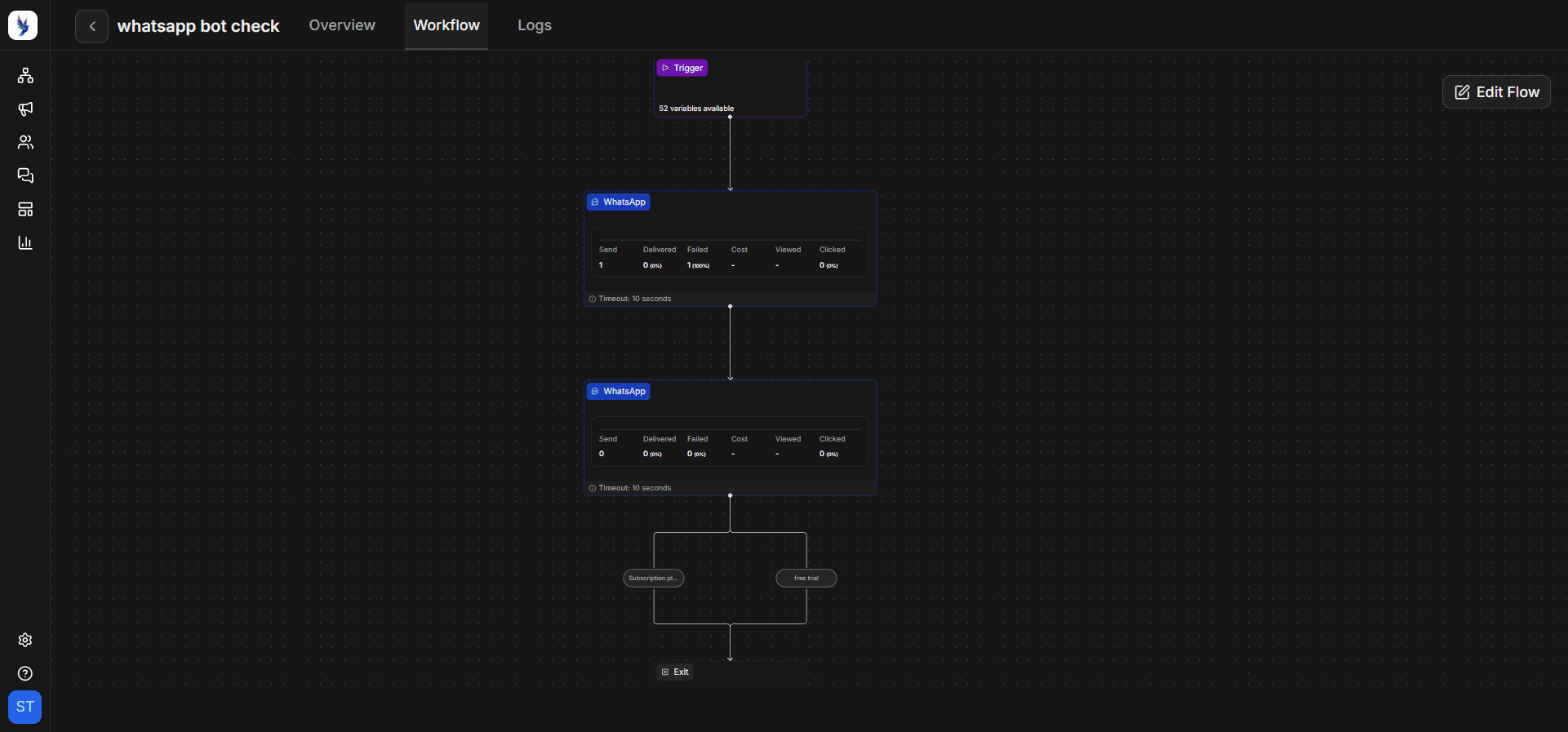The image size is (1568, 732).
Task: Switch to the Logs tab
Action: 535,25
